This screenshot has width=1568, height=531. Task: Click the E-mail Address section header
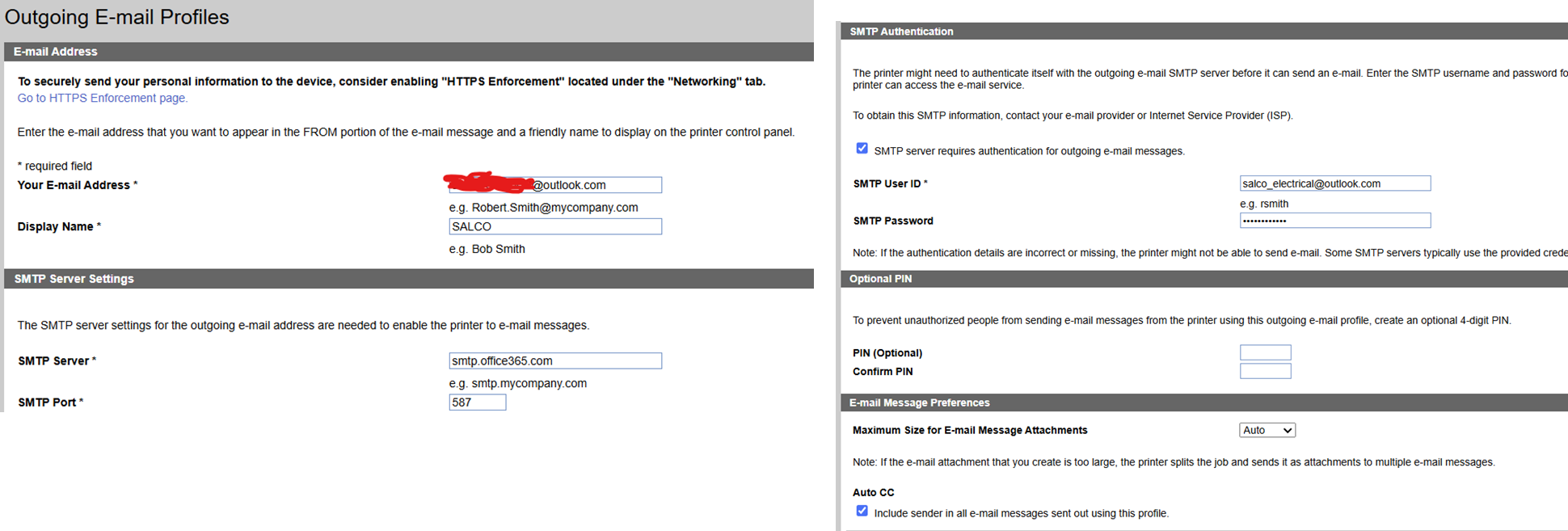tap(409, 52)
